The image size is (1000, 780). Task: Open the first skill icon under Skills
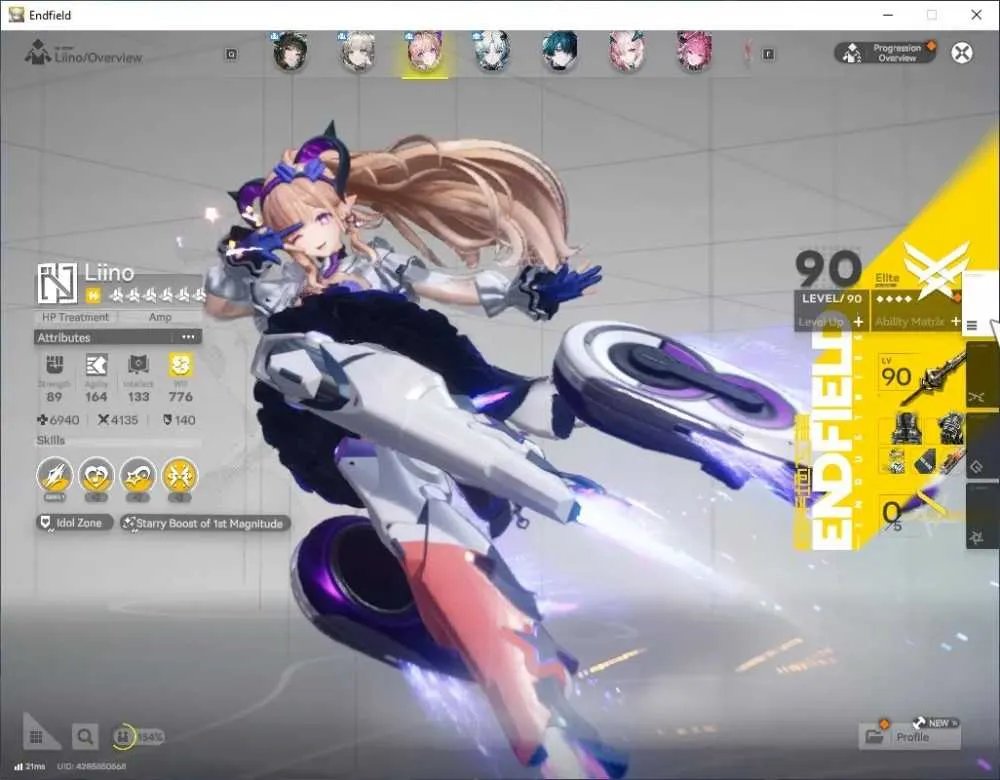point(54,476)
